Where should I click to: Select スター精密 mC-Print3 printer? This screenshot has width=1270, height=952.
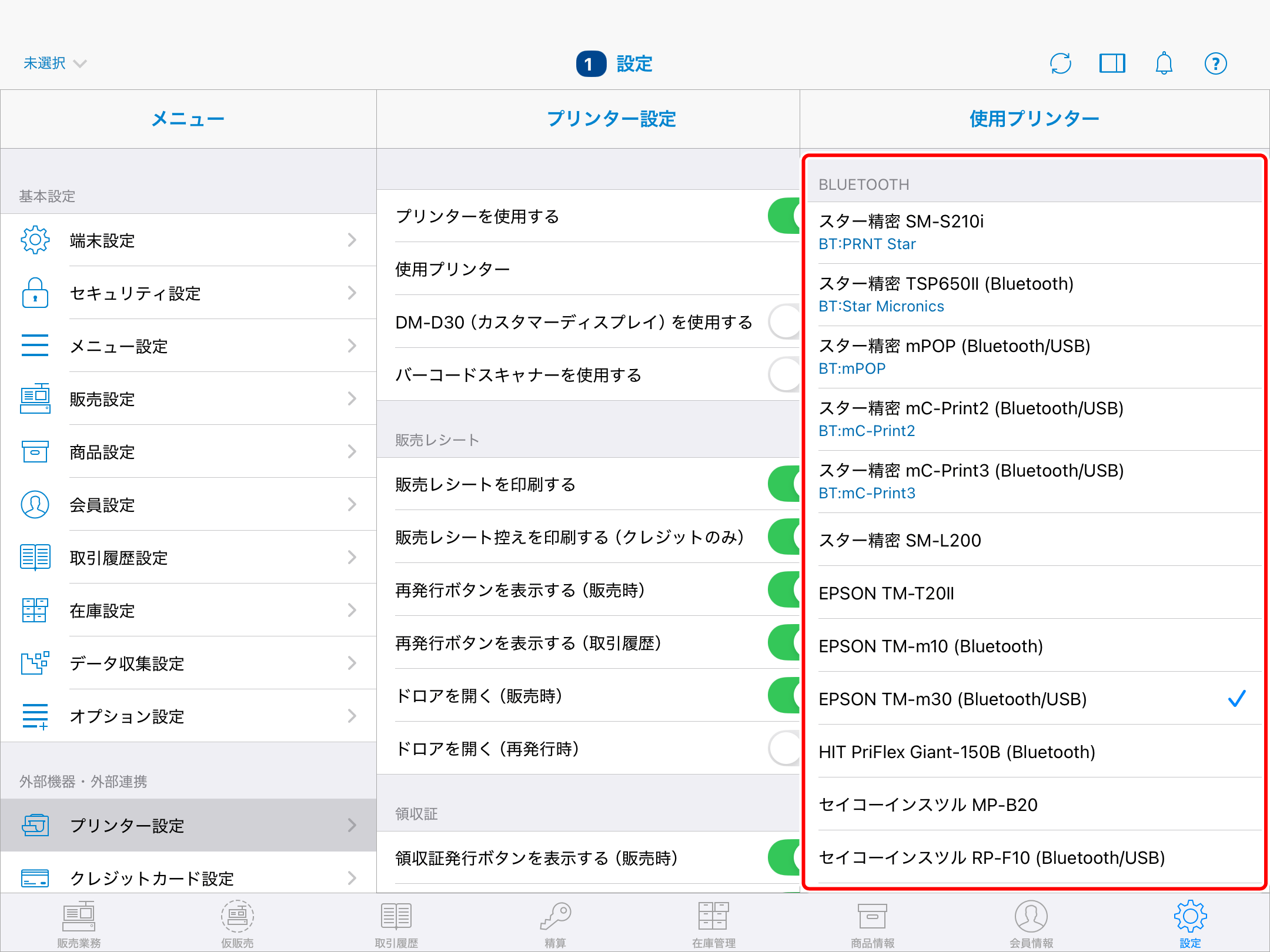point(1035,482)
